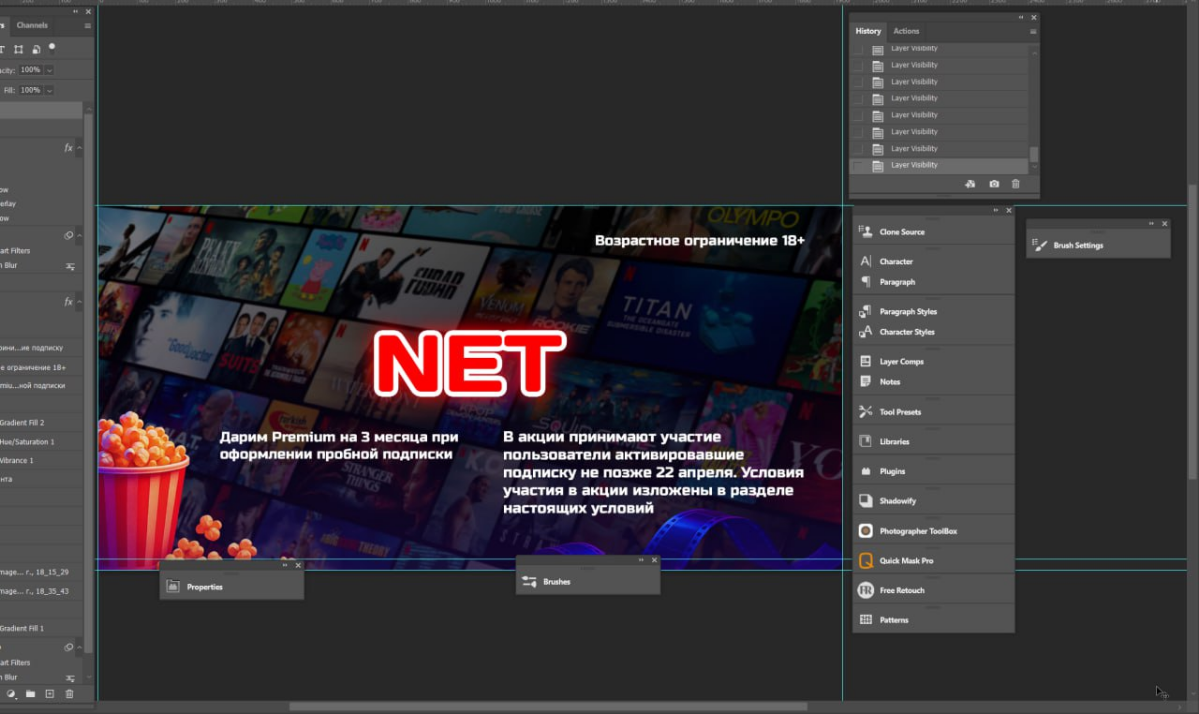Click the Fill 100% value field

30,90
